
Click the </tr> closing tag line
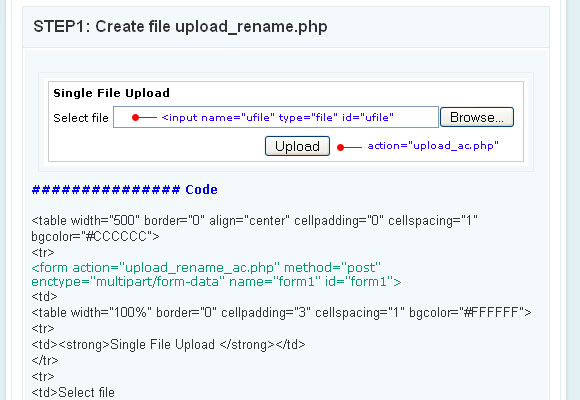click(45, 360)
